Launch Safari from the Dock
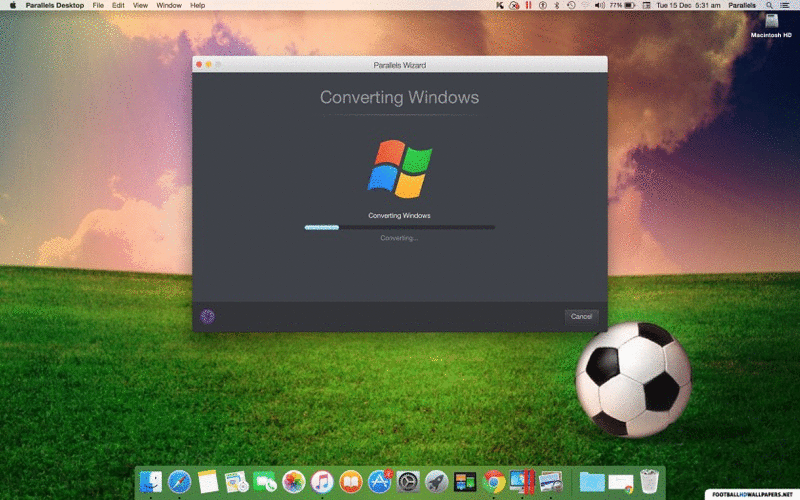The image size is (800, 500). [179, 482]
